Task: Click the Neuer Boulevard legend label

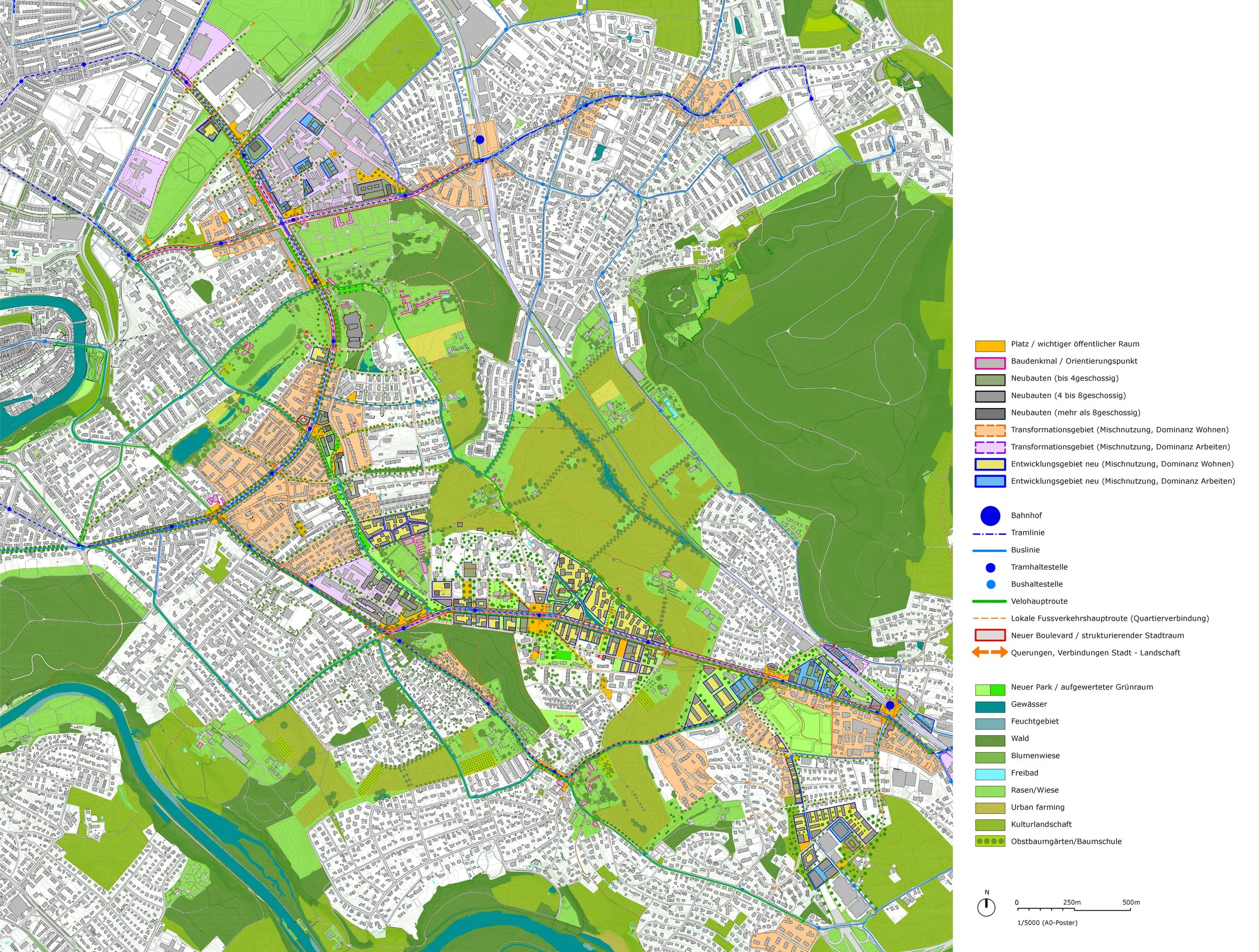Action: tap(1096, 636)
